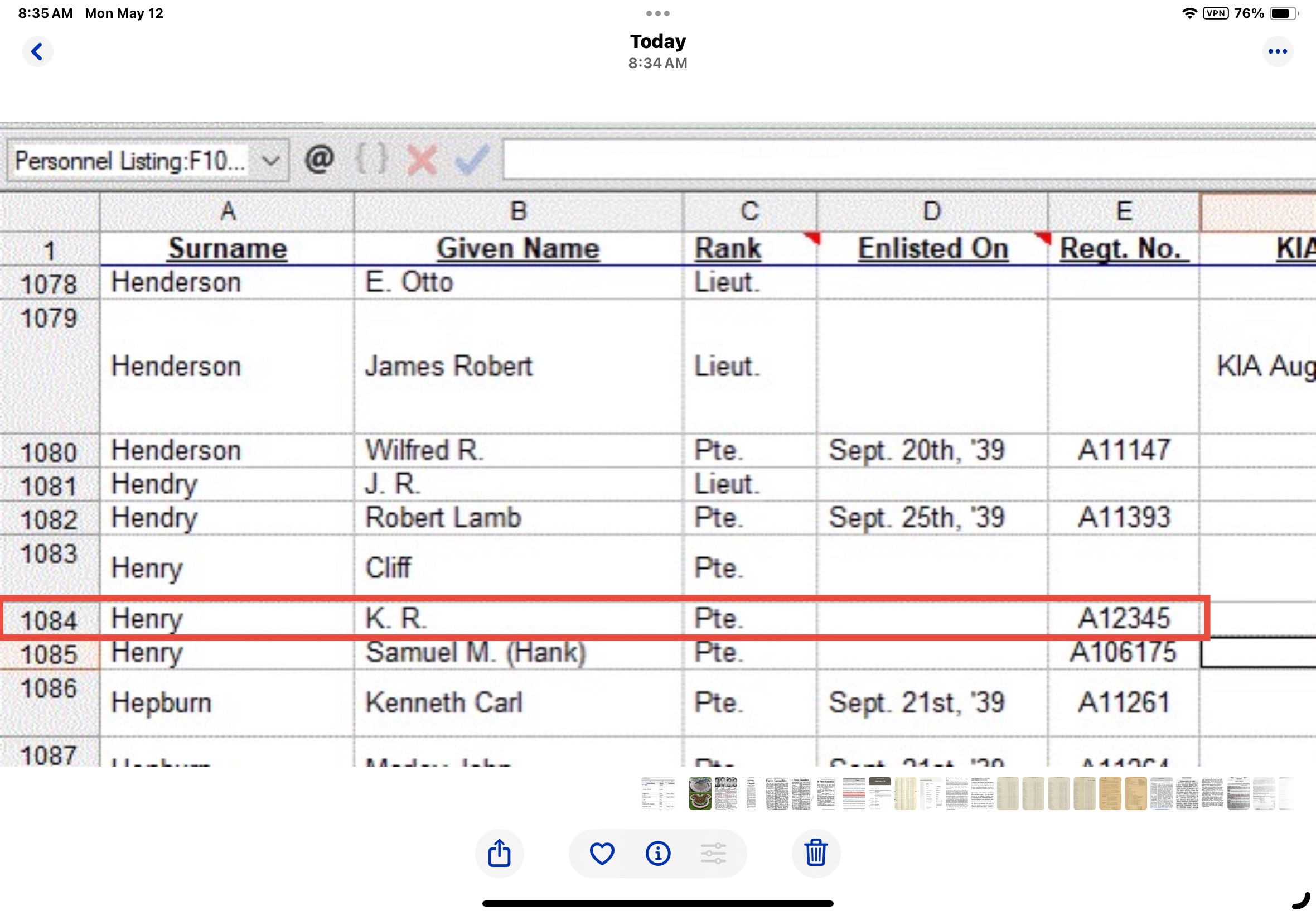
Task: Delete the photo with the trash icon
Action: [815, 853]
